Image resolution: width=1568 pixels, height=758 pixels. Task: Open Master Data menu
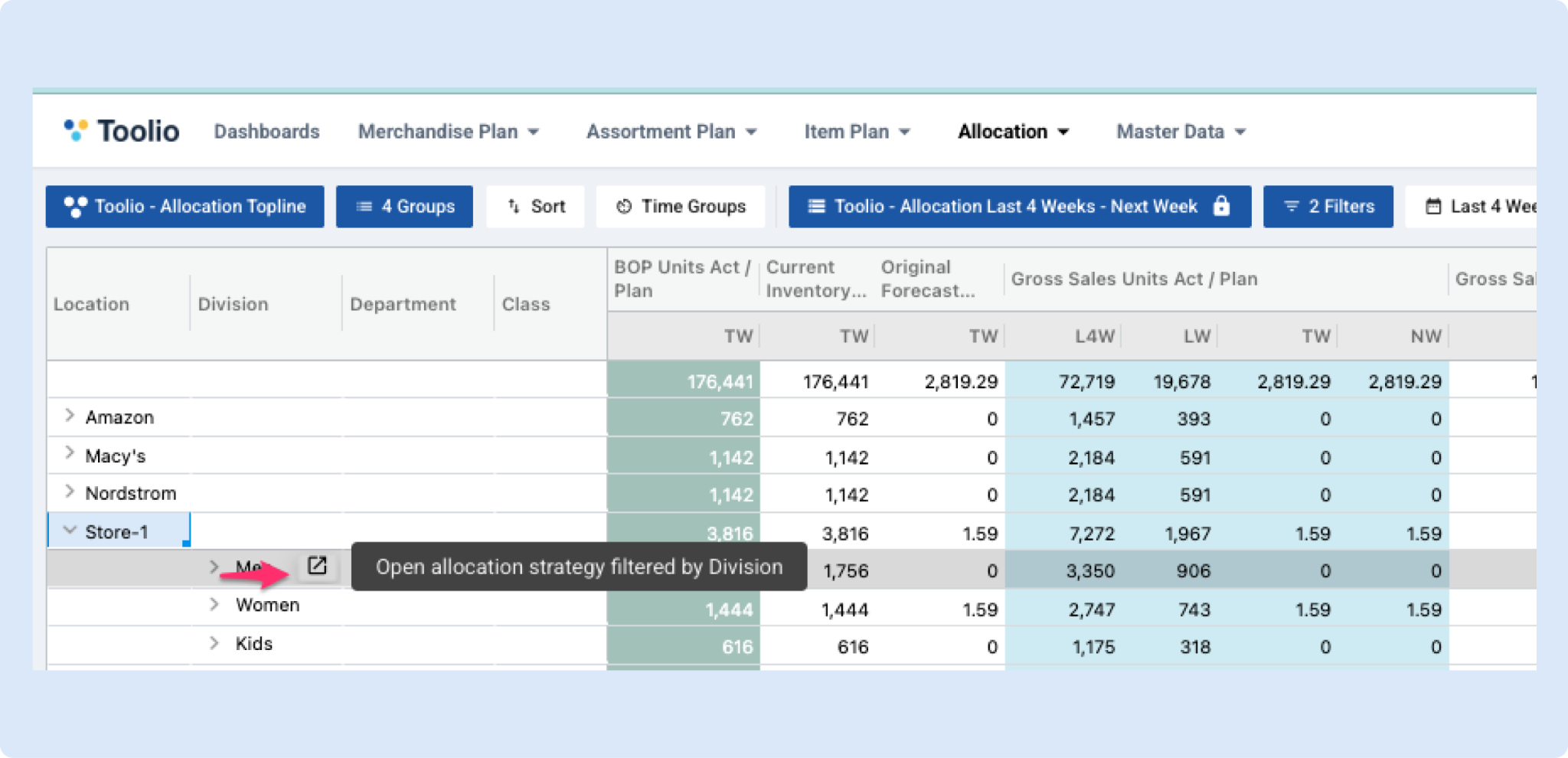coord(1181,132)
